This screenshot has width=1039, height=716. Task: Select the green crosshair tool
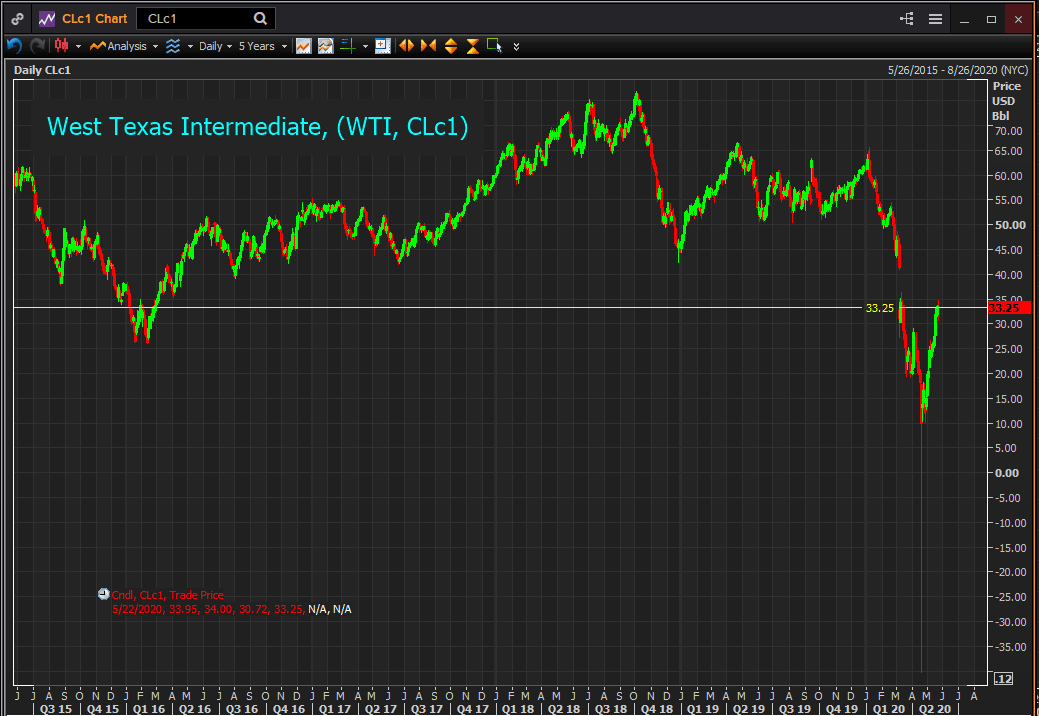(348, 46)
